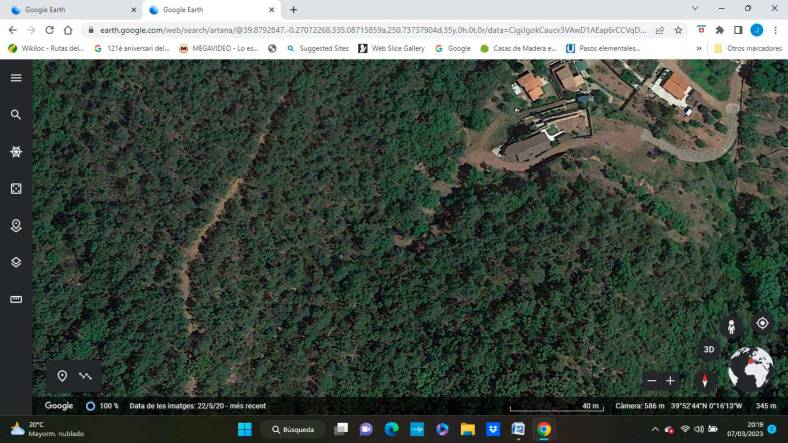Toggle the 3D view button
The width and height of the screenshot is (788, 443).
coord(709,349)
